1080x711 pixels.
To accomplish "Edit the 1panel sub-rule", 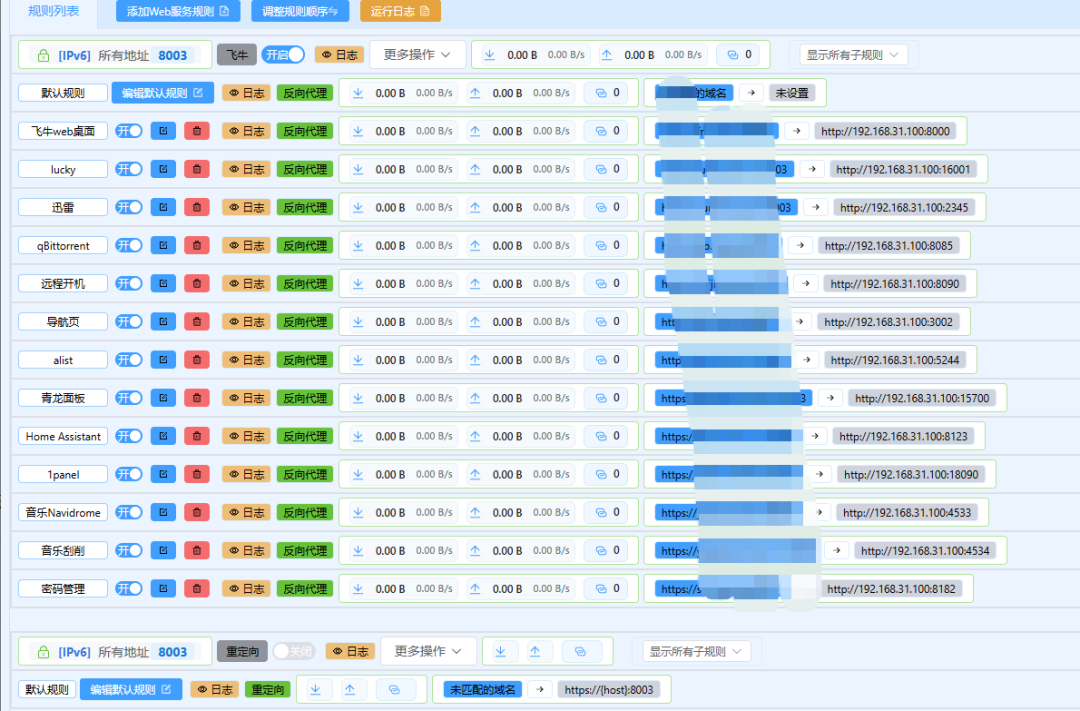I will [163, 474].
